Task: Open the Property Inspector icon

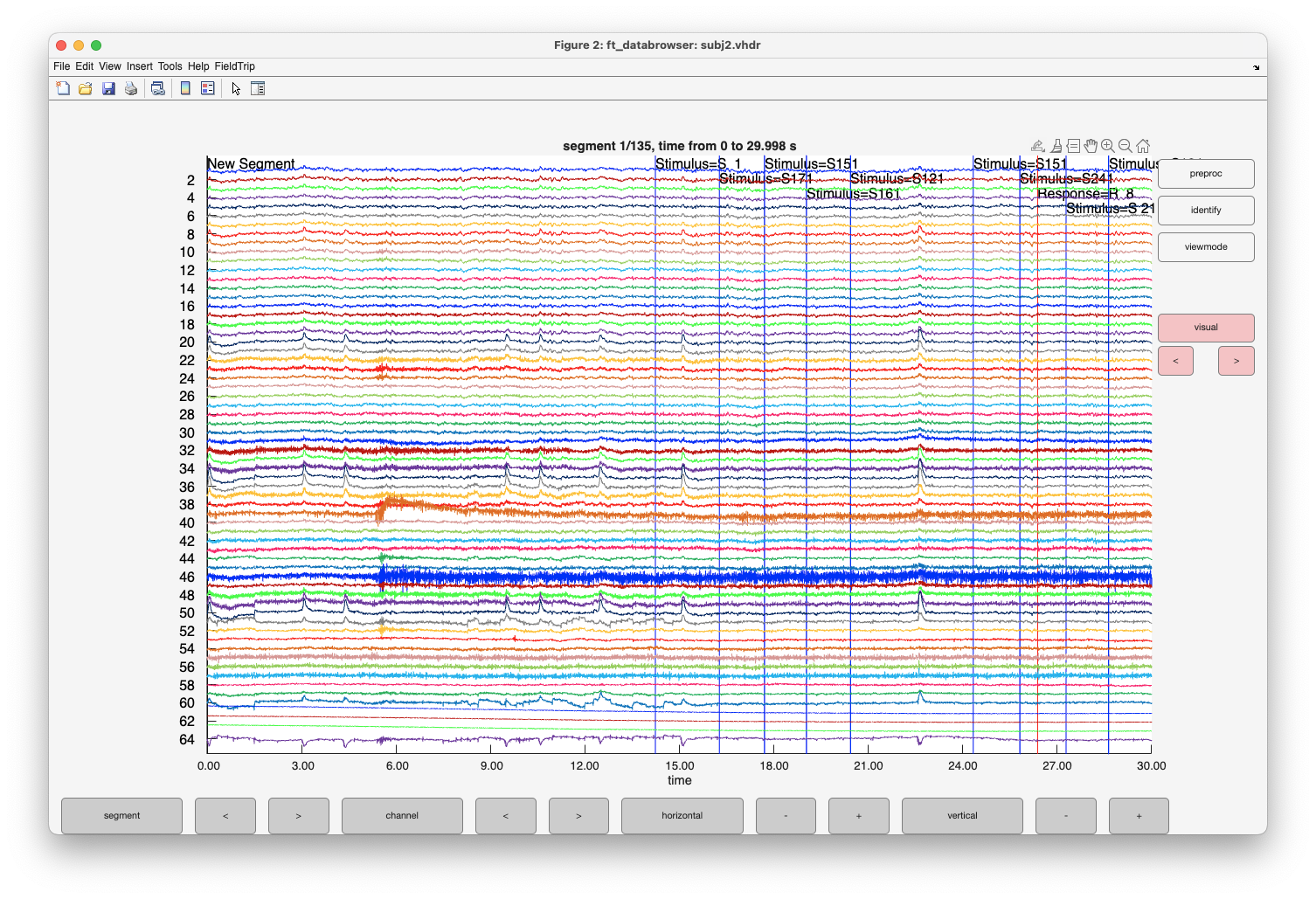Action: click(258, 88)
